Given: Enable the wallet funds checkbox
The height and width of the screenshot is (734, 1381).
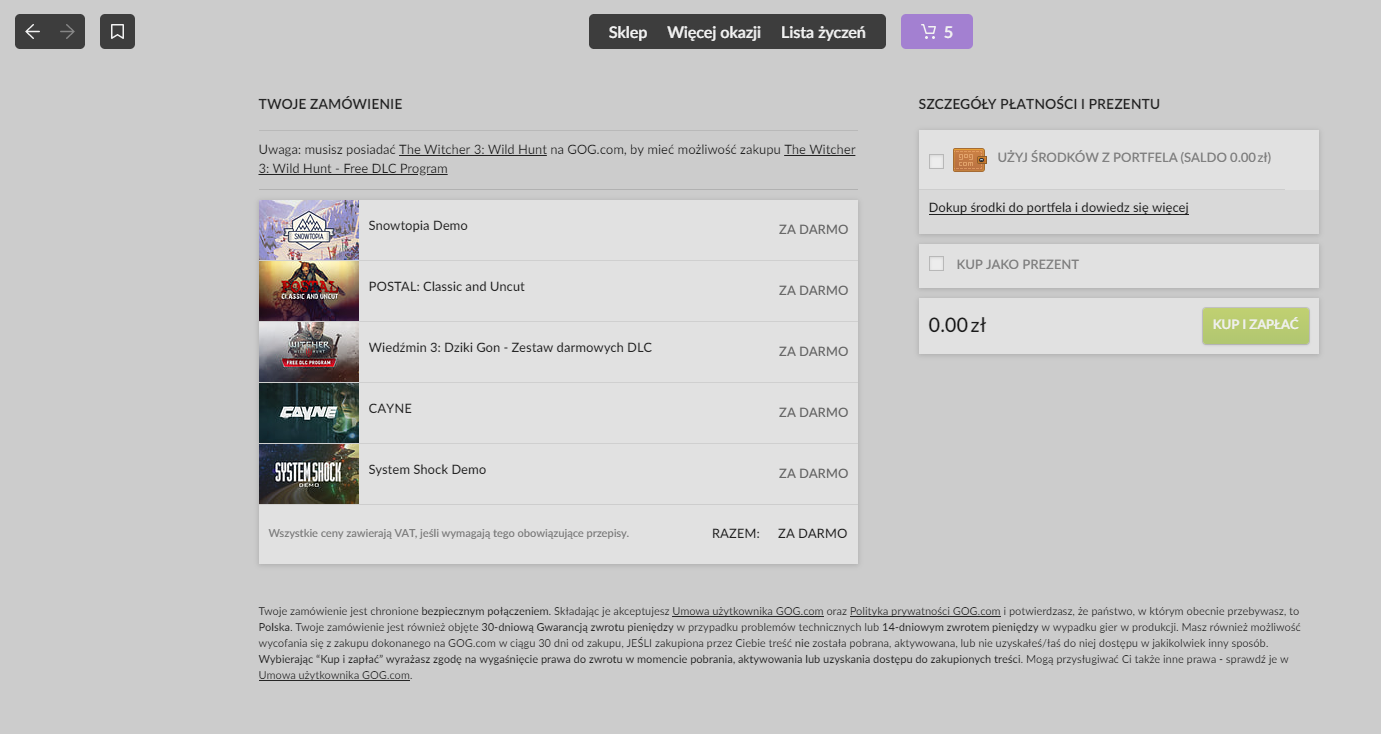Looking at the screenshot, I should [x=937, y=161].
